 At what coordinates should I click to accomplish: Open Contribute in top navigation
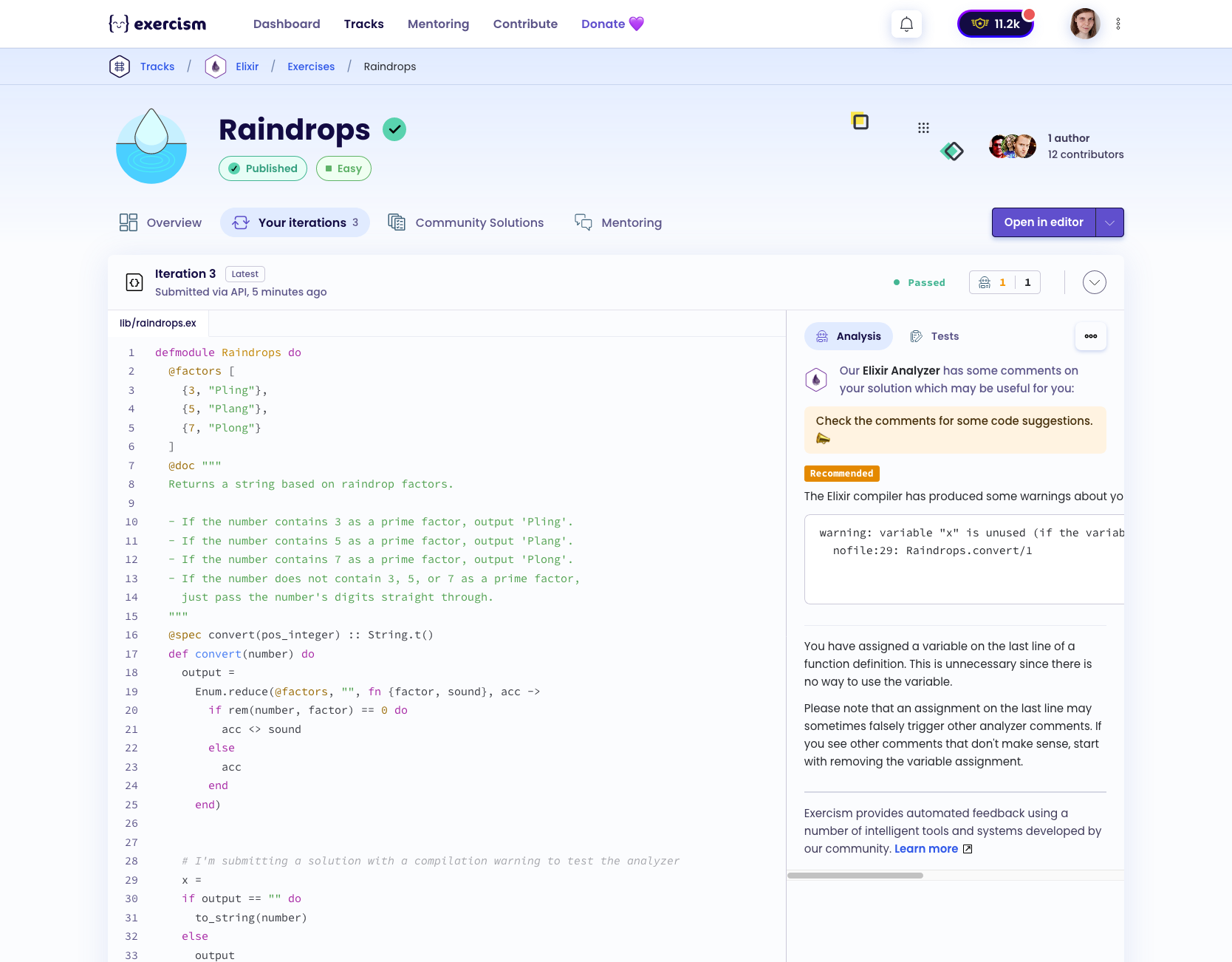[x=525, y=24]
